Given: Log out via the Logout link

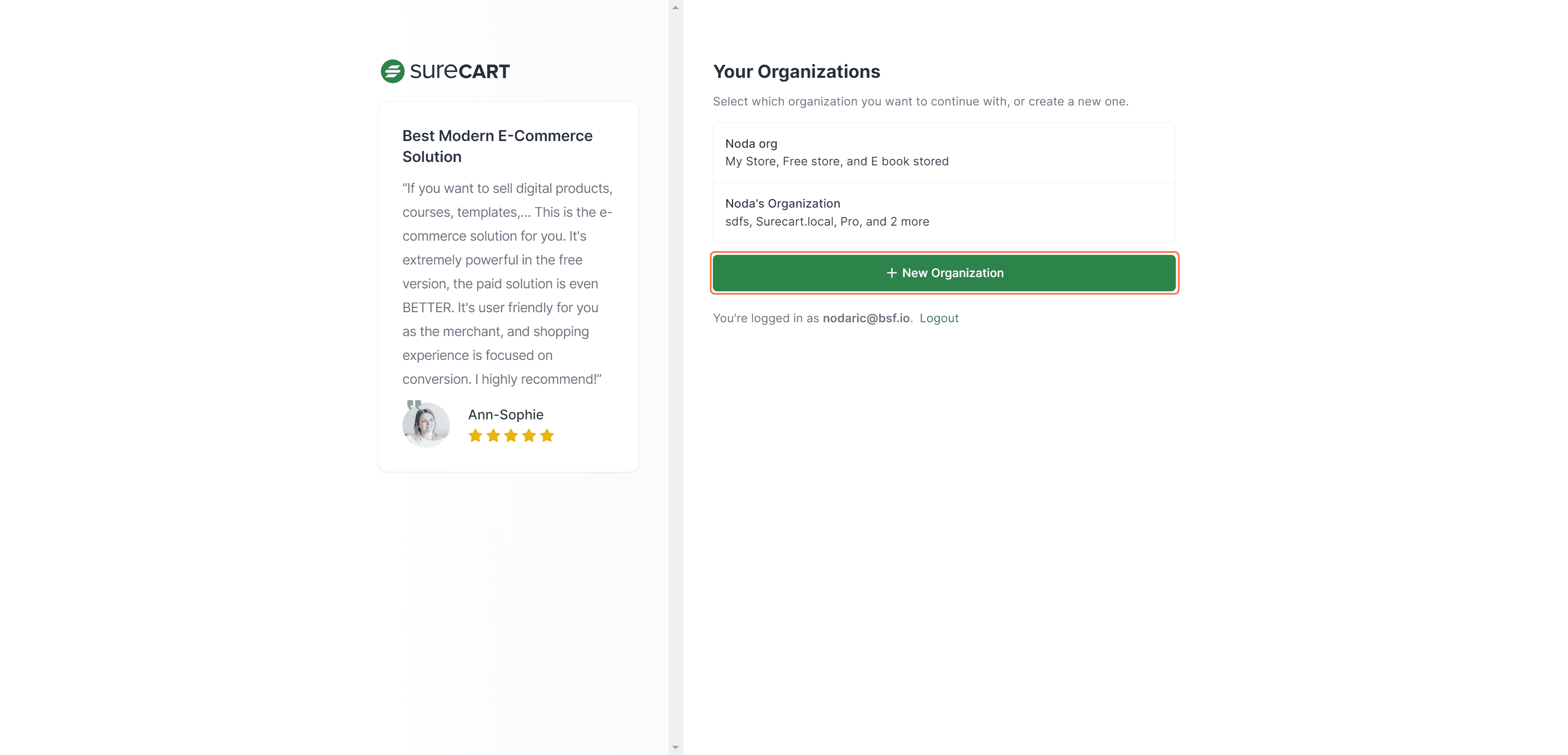Looking at the screenshot, I should pos(938,318).
